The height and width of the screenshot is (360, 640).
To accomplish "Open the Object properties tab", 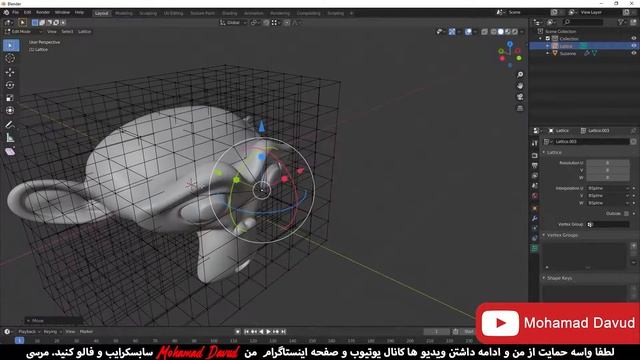I will pyautogui.click(x=535, y=208).
